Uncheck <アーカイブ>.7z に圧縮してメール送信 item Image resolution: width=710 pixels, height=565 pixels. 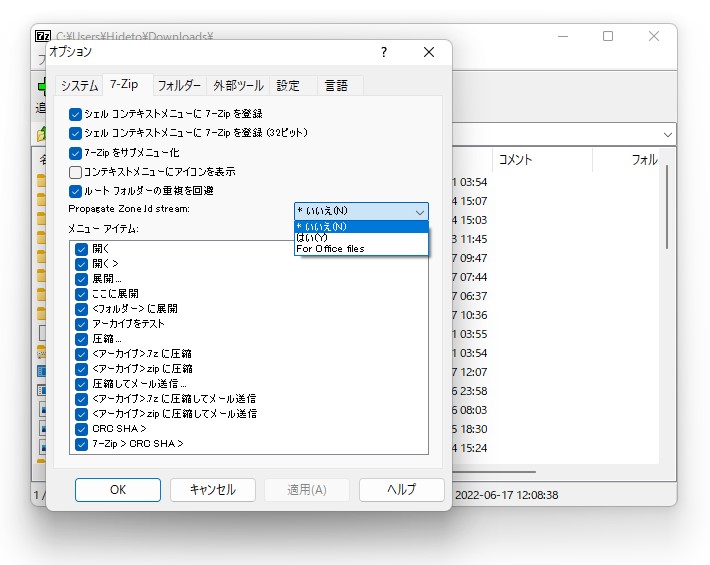pos(82,399)
